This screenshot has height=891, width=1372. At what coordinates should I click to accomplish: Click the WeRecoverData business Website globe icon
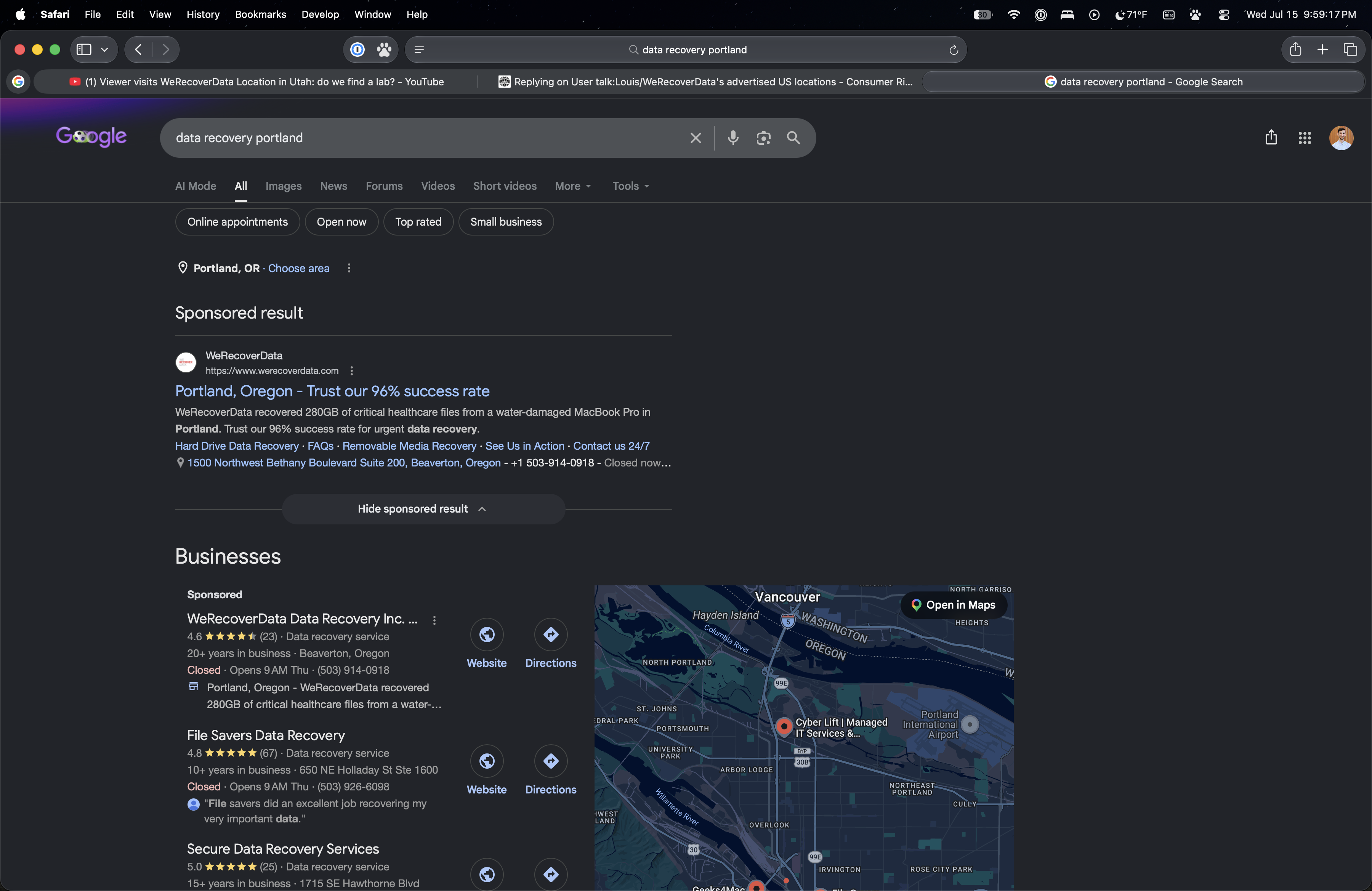point(487,635)
